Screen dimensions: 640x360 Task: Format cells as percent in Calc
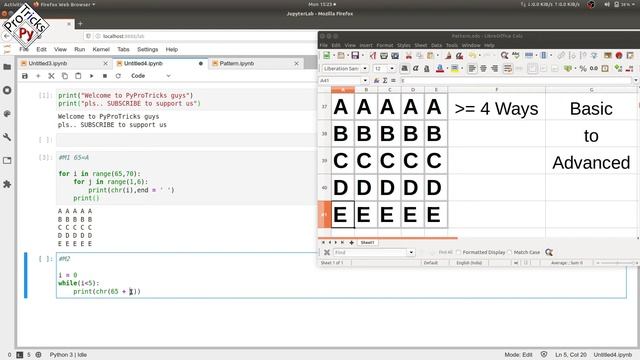tap(583, 69)
